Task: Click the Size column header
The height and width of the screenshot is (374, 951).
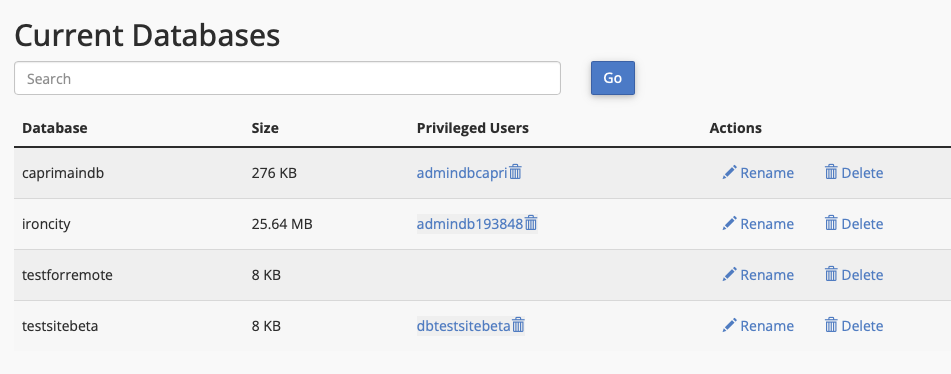Action: pyautogui.click(x=265, y=128)
